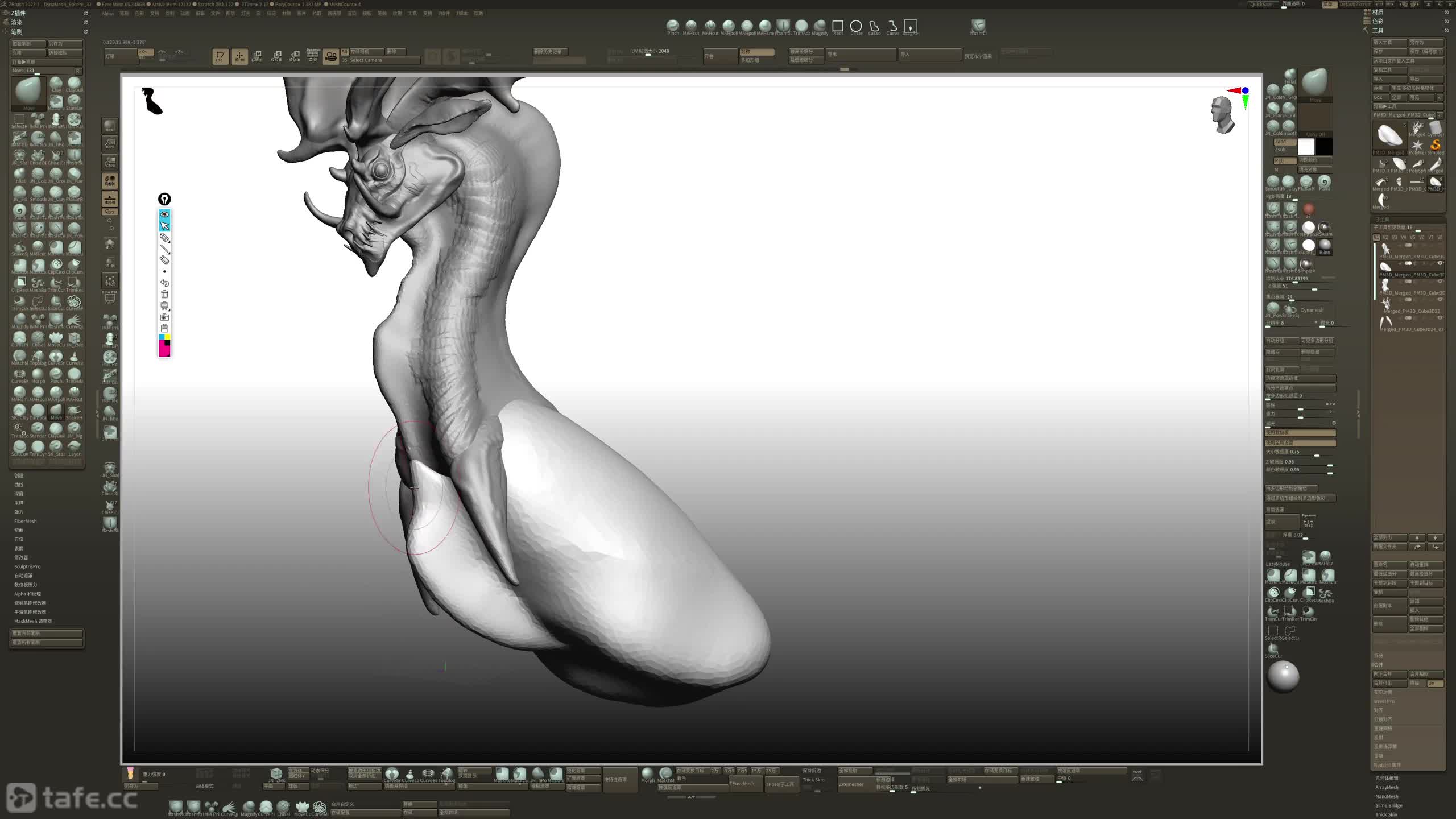Viewport: 1456px width, 819px height.
Task: Open the Alpha menu in menu bar
Action: click(x=108, y=14)
